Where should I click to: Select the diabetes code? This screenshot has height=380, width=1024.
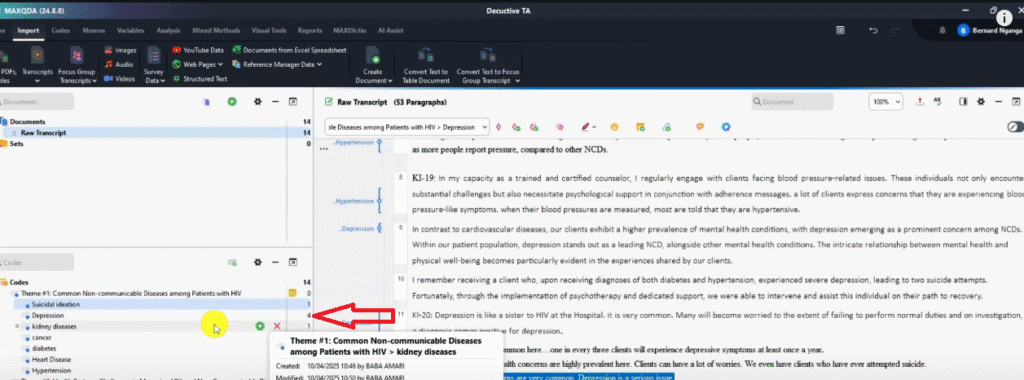click(44, 349)
